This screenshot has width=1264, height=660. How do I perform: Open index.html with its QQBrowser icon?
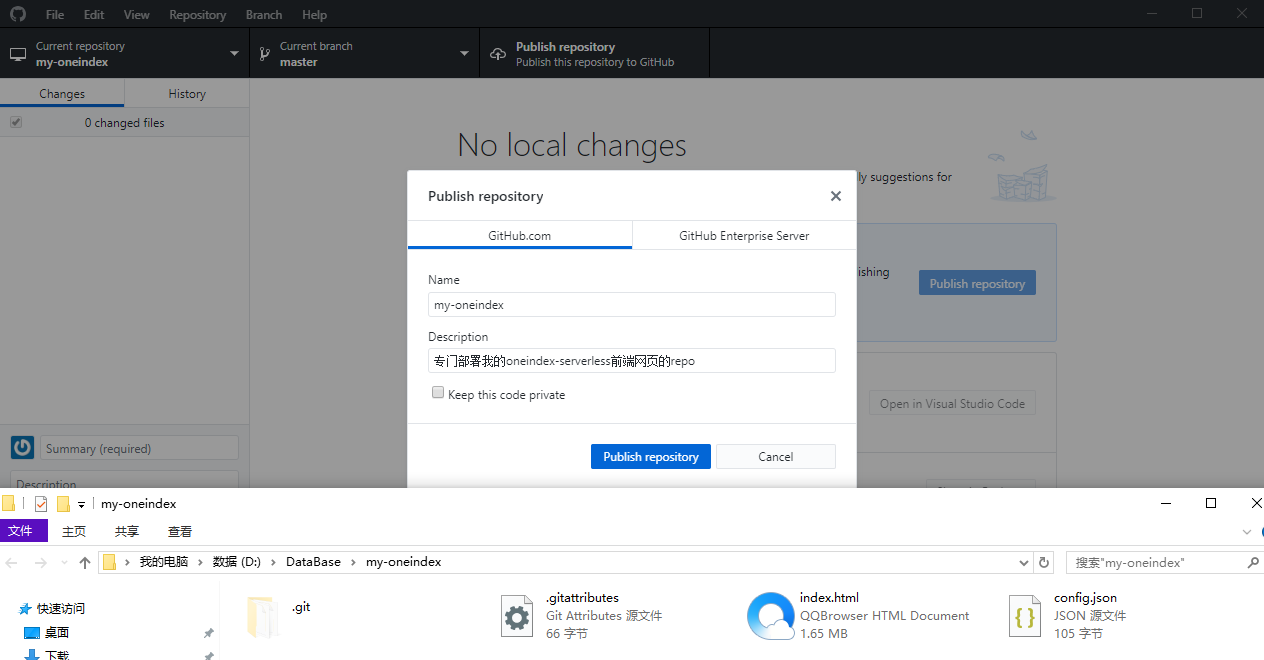coord(769,615)
